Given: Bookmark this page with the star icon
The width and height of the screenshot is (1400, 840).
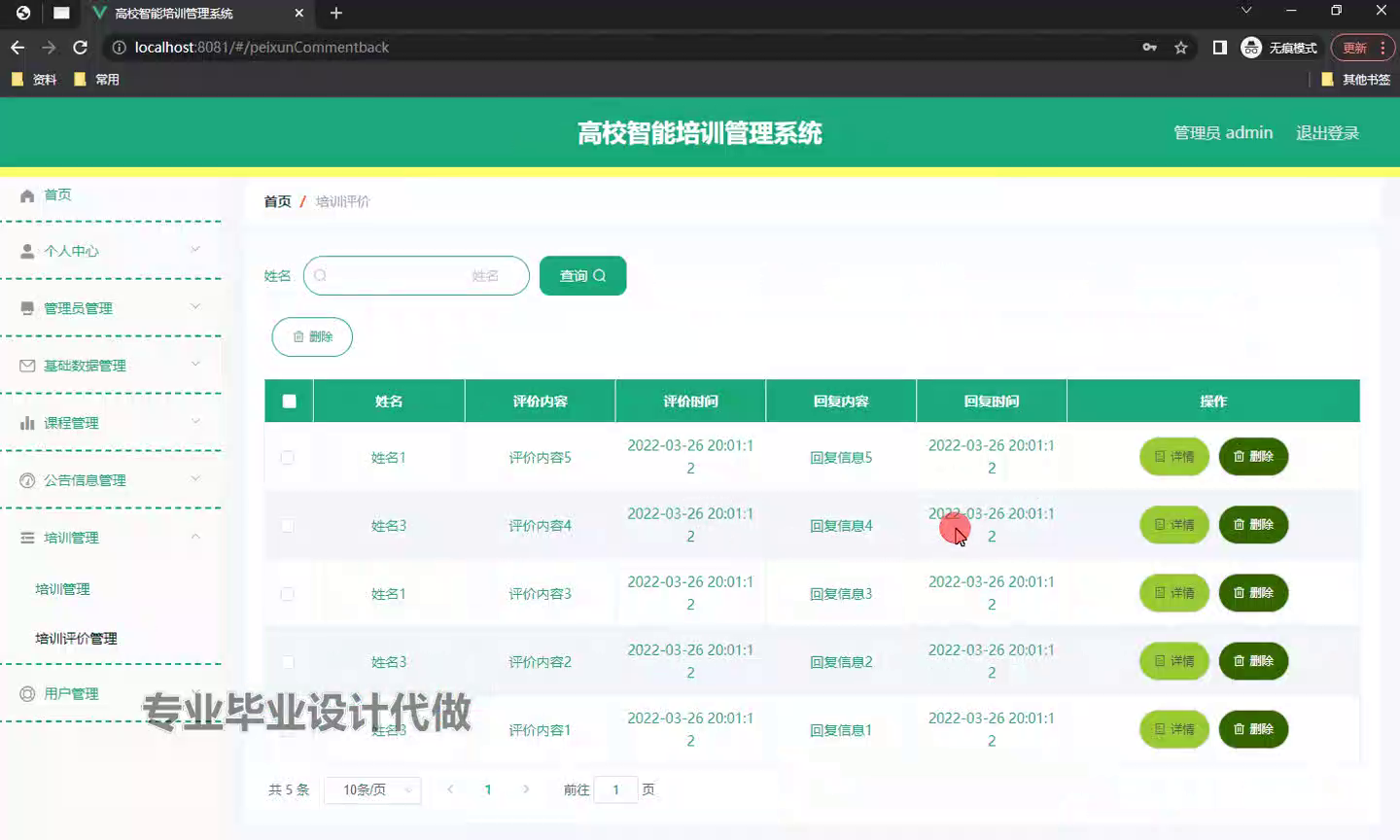Looking at the screenshot, I should [1181, 47].
